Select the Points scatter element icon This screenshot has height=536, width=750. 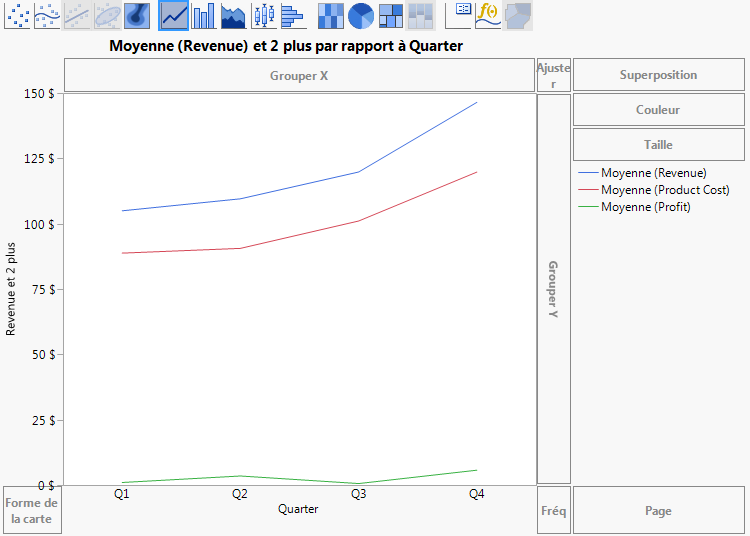(17, 15)
